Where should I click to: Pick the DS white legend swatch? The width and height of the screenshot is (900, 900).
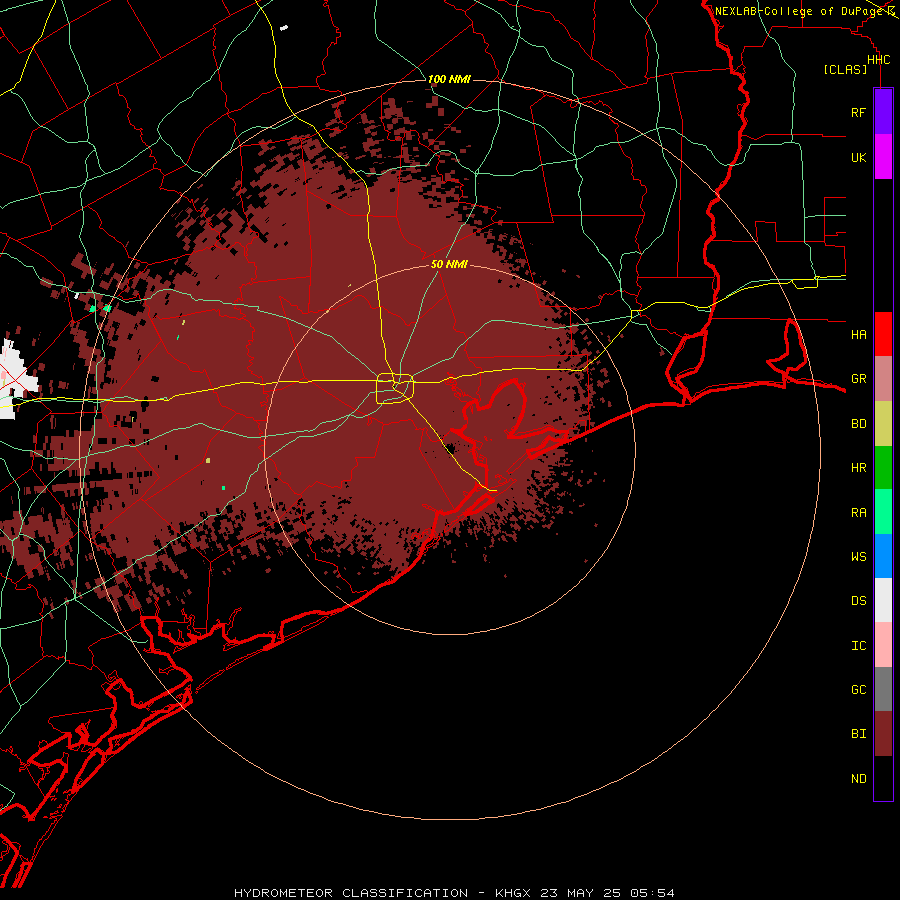[883, 600]
